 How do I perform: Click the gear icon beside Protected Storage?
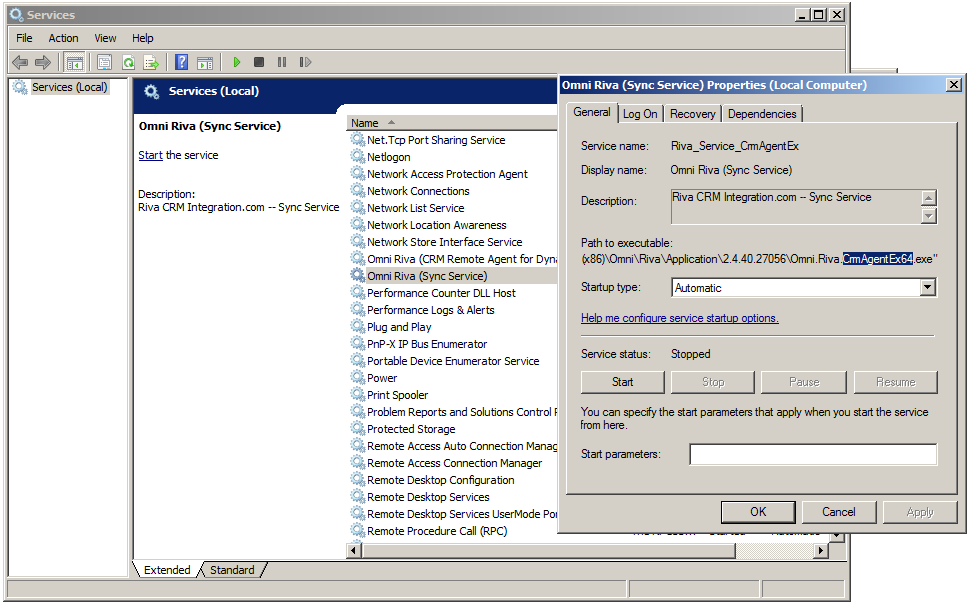click(x=358, y=428)
